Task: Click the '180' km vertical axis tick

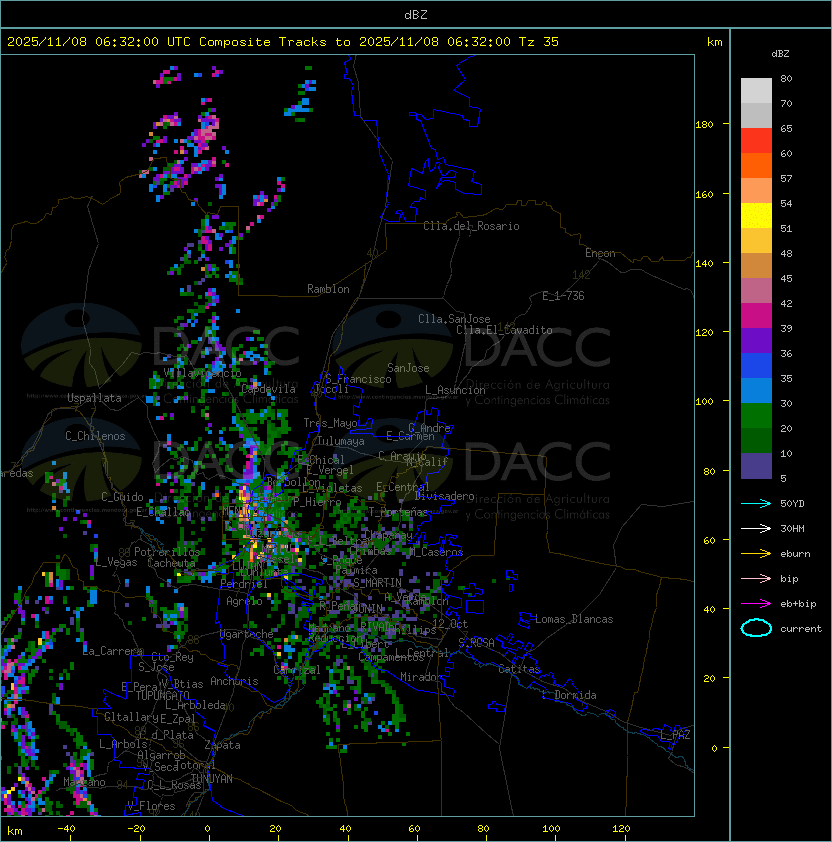Action: (x=704, y=125)
